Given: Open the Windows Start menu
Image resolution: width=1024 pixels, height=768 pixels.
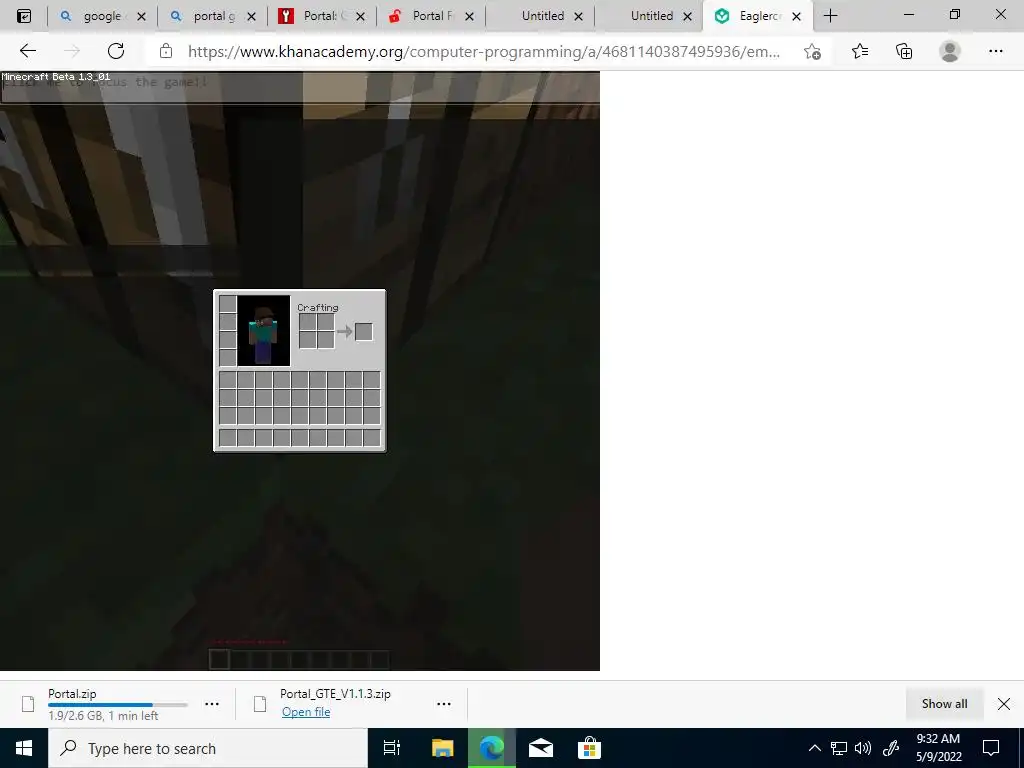Looking at the screenshot, I should tap(24, 748).
